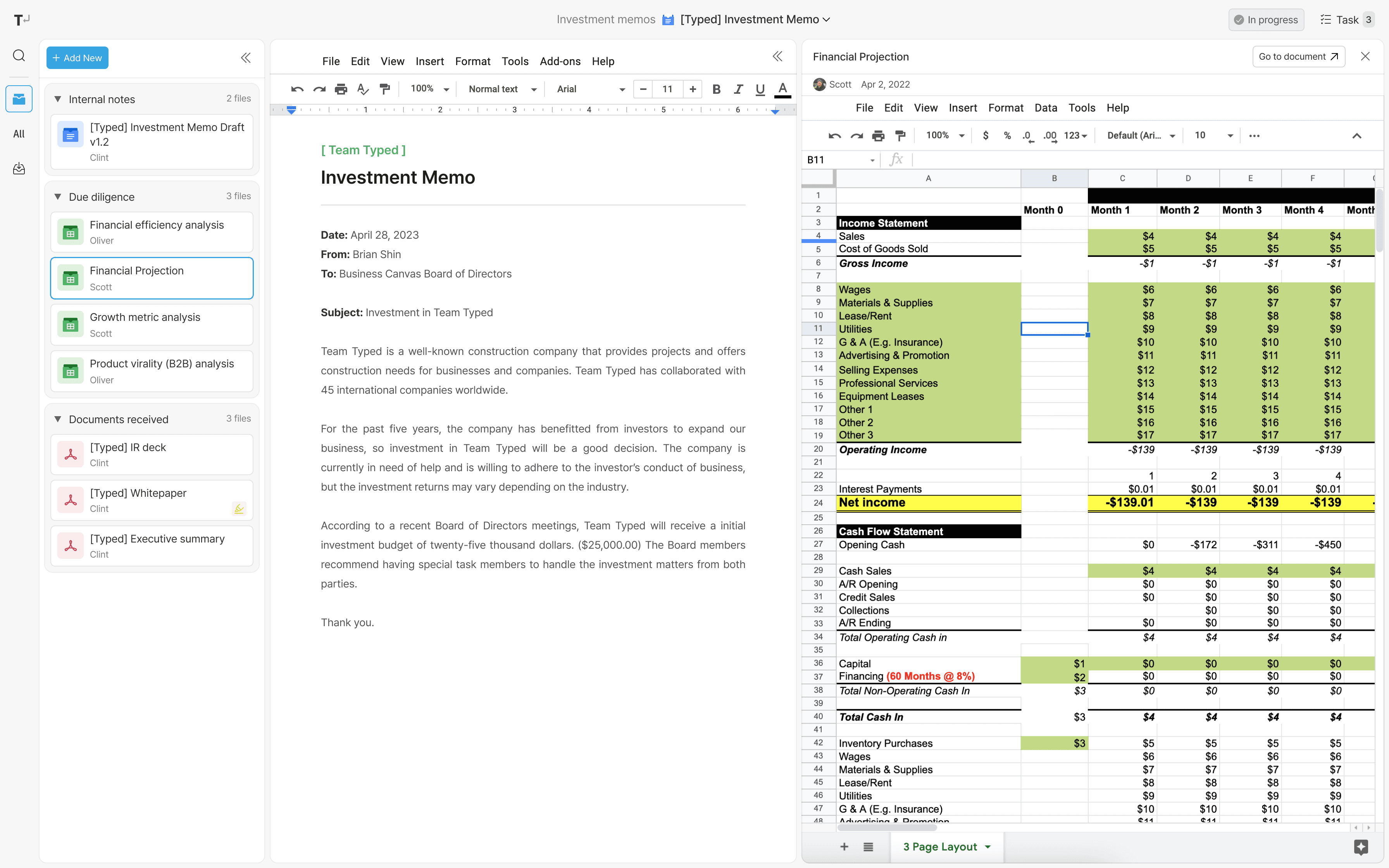This screenshot has width=1389, height=868.
Task: Open the folders icon in left sidebar
Action: click(x=19, y=99)
